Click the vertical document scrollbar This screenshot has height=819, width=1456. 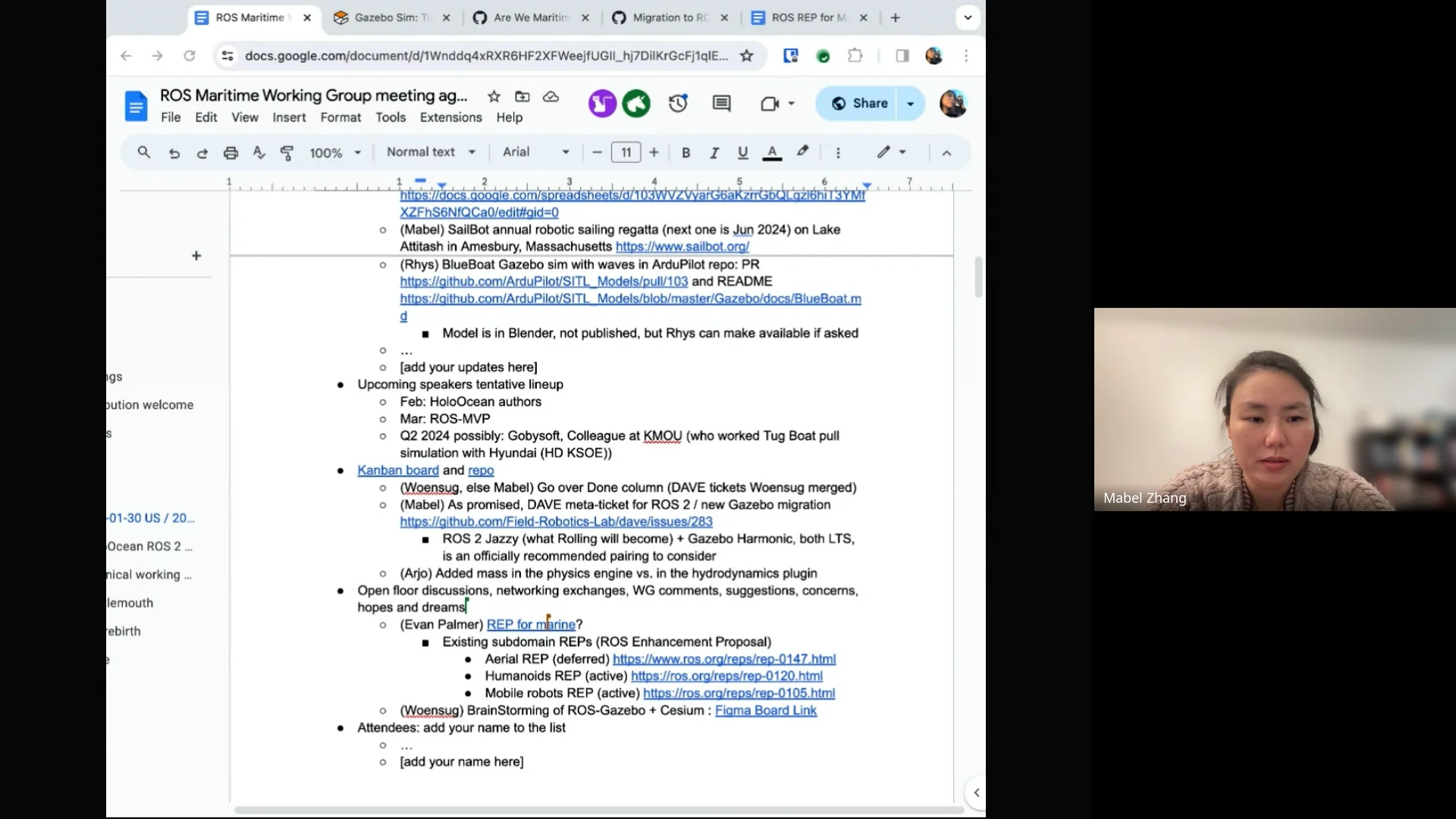click(x=978, y=277)
